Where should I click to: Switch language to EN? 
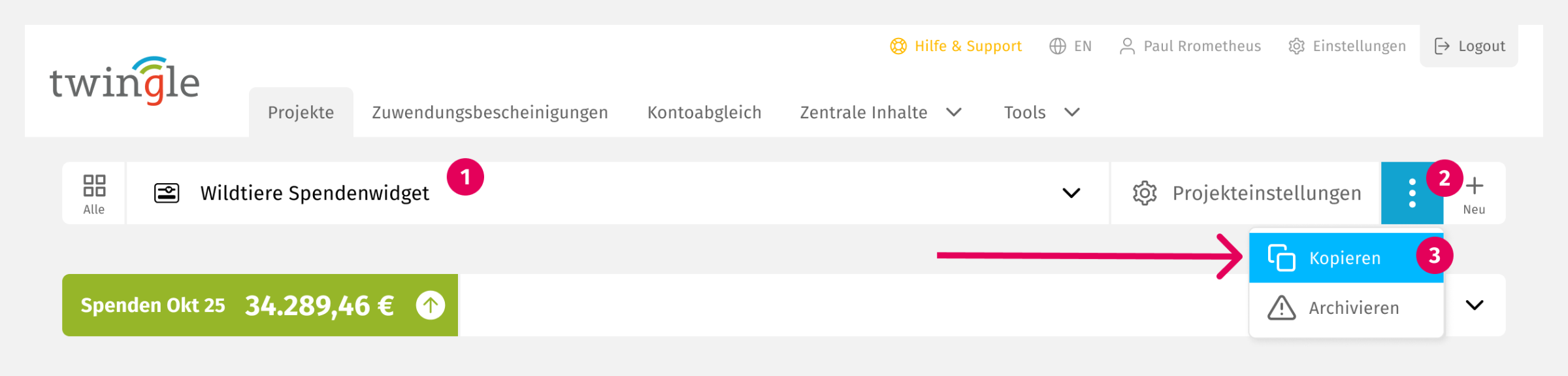pyautogui.click(x=1070, y=46)
